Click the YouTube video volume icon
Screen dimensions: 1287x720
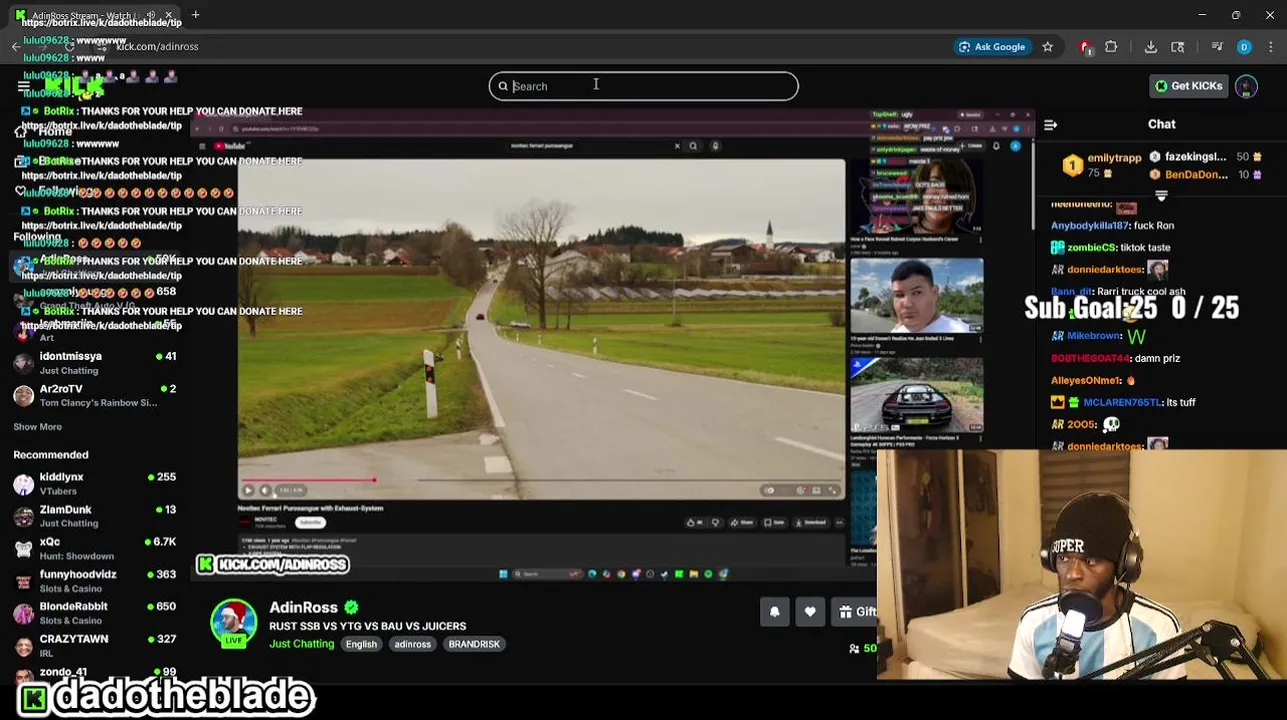tap(265, 490)
